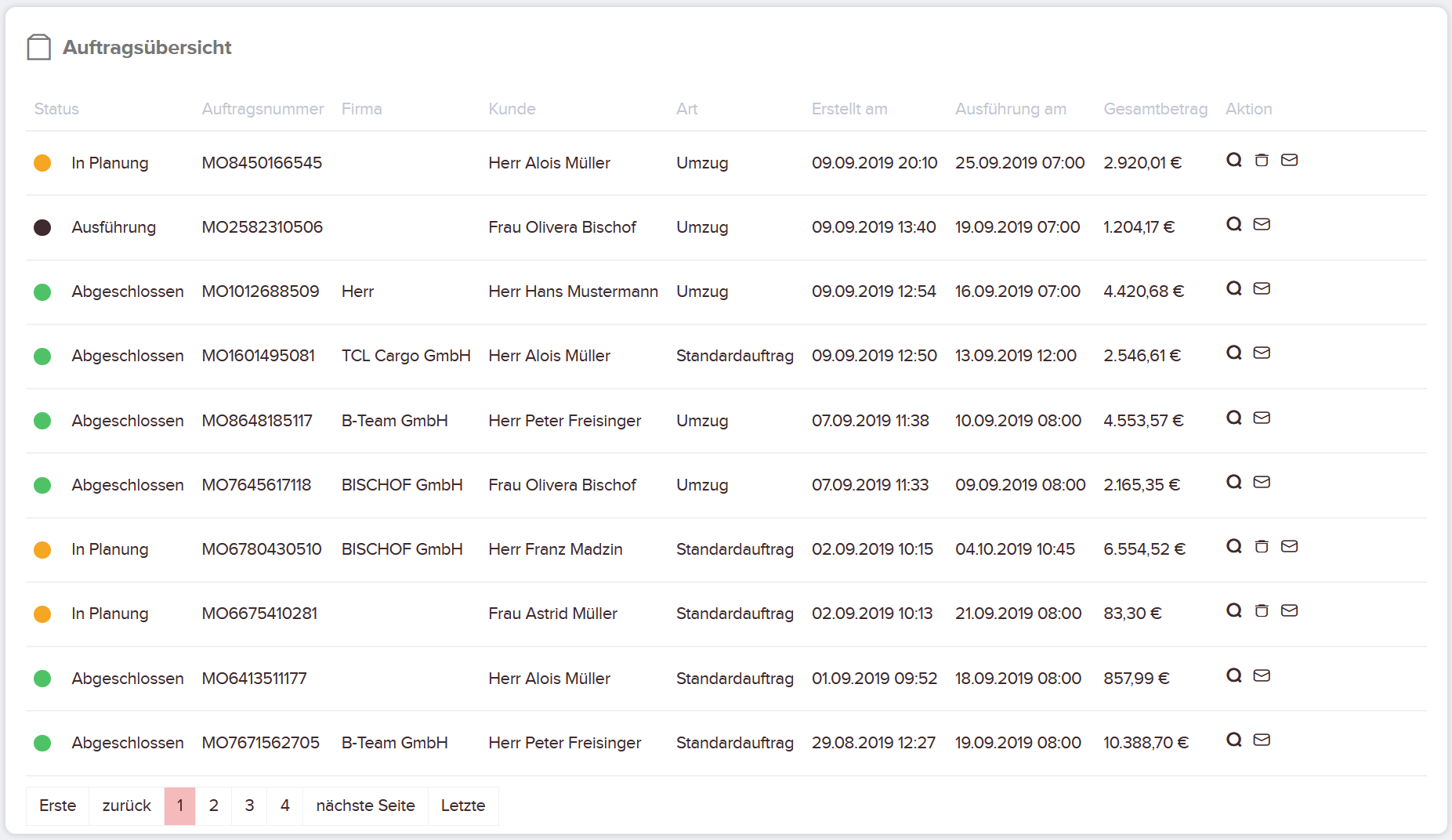Viewport: 1452px width, 840px height.
Task: Open magnifier for order MO2582310506
Action: pos(1234,224)
